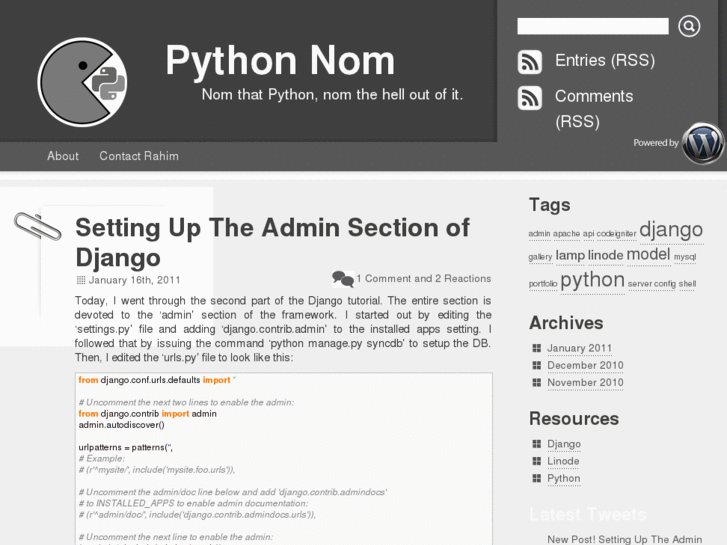Click the speech bubbles comment icon
Image resolution: width=727 pixels, height=545 pixels.
343,279
